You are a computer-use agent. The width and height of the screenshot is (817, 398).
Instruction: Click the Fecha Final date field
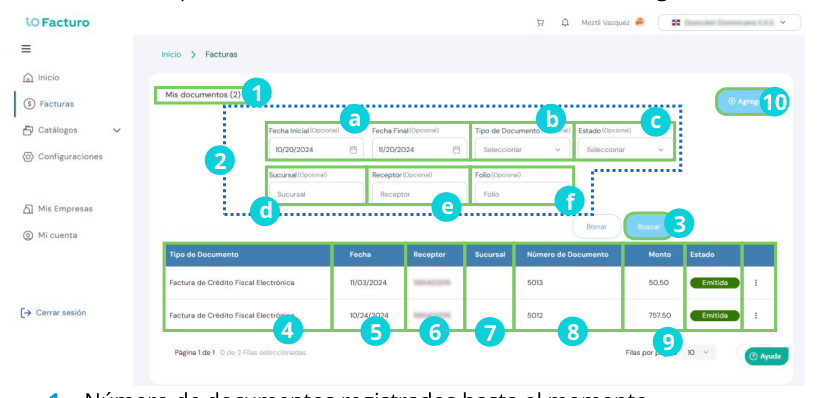419,150
